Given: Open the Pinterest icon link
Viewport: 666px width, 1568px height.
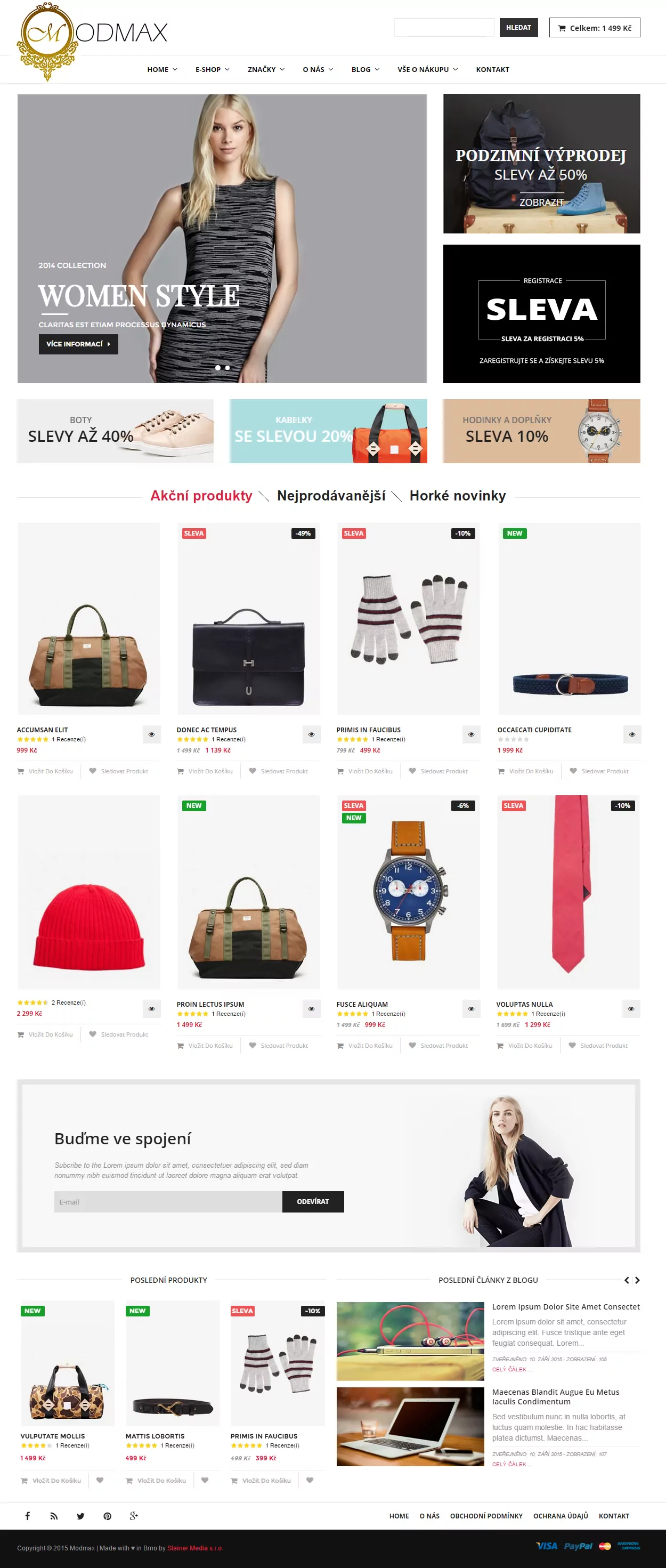Looking at the screenshot, I should 107,1516.
